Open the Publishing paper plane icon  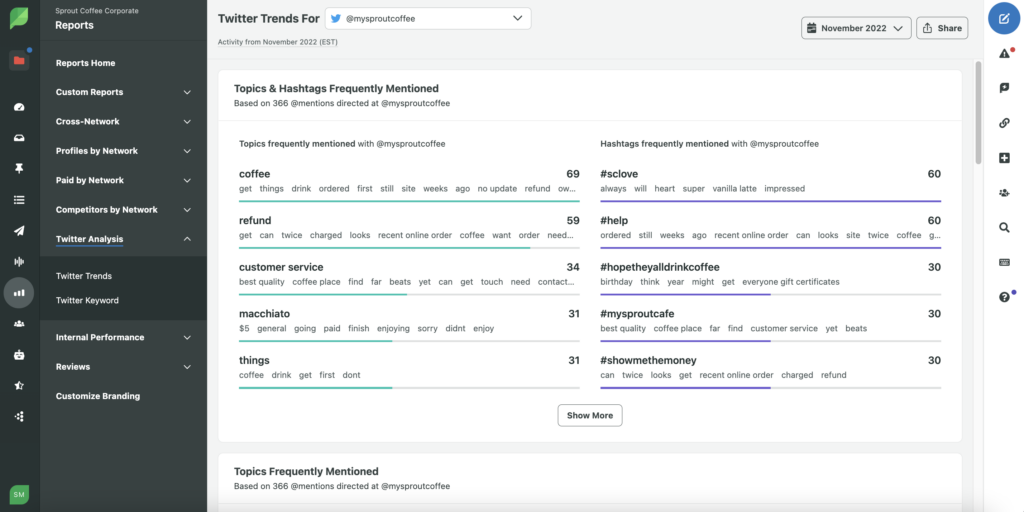(x=19, y=230)
